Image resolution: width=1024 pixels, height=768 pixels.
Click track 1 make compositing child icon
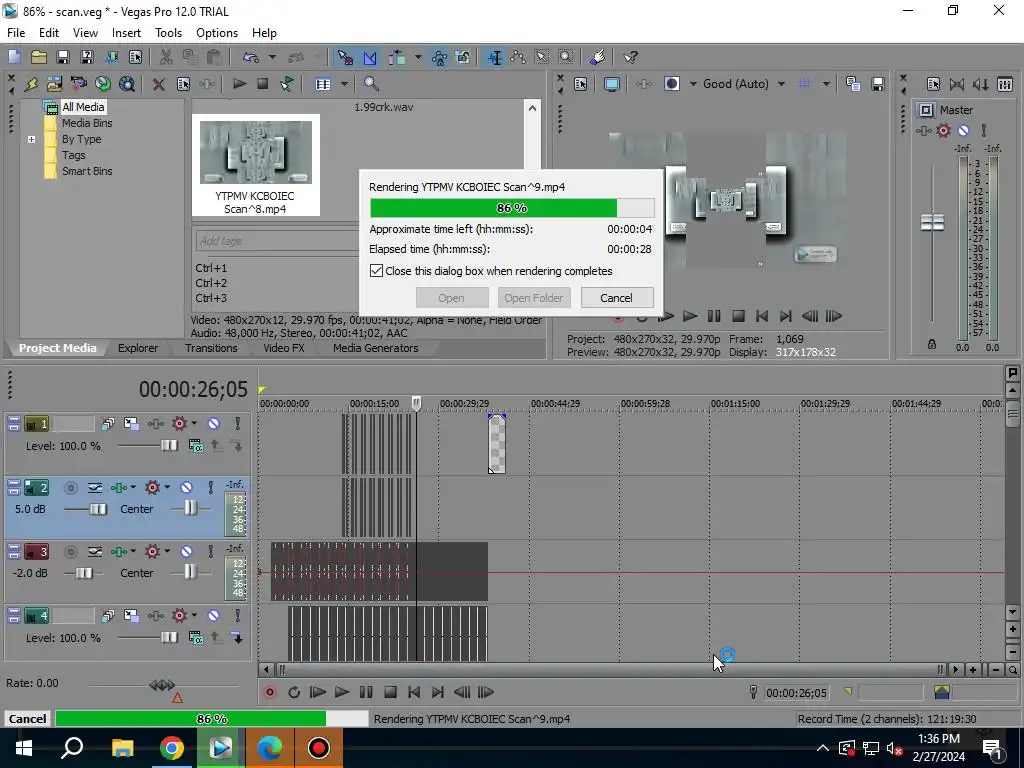[x=237, y=446]
